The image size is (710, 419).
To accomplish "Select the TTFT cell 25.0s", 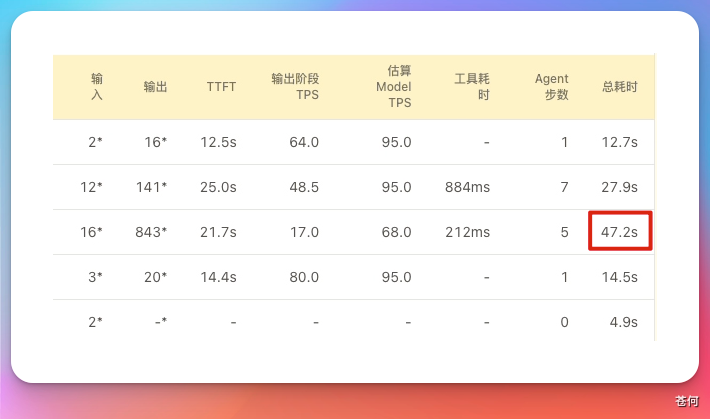I will click(218, 187).
